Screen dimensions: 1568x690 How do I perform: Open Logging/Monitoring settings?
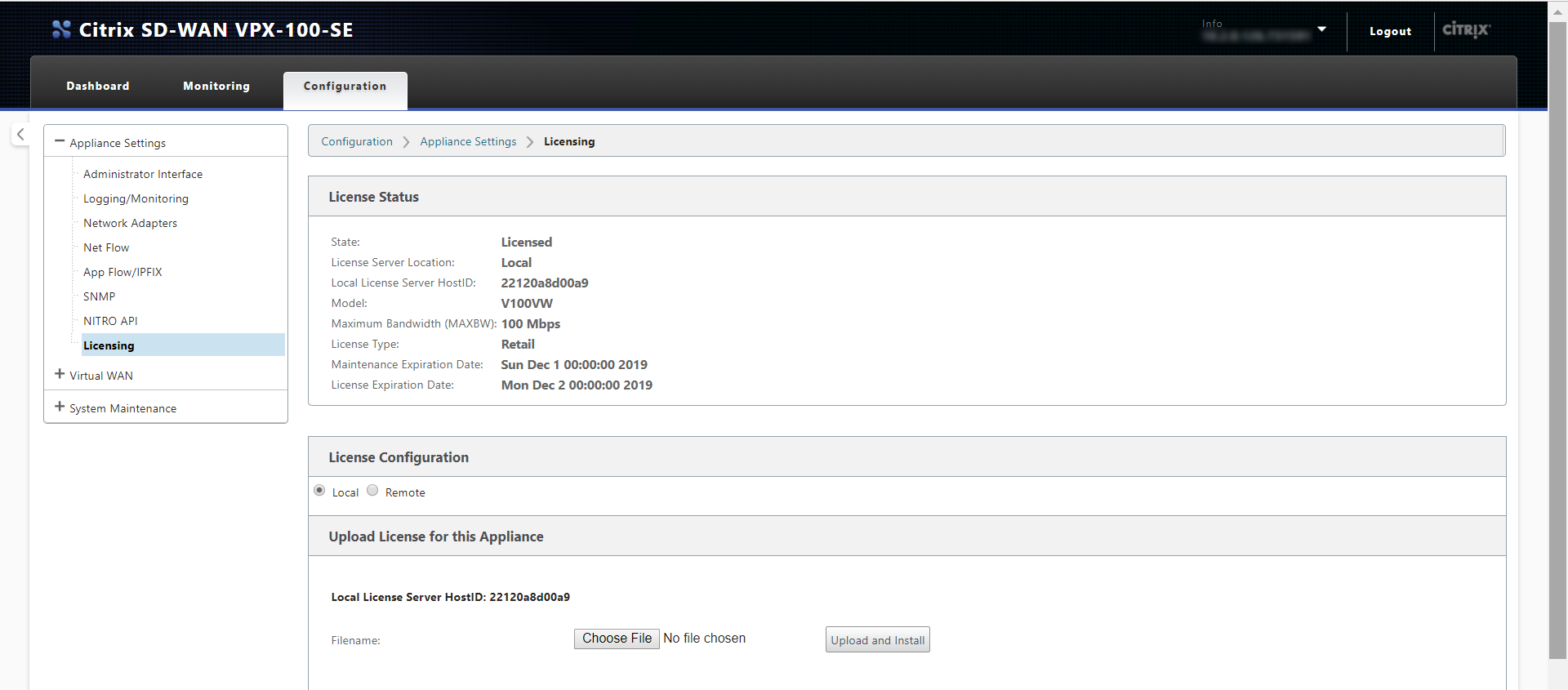[x=136, y=198]
